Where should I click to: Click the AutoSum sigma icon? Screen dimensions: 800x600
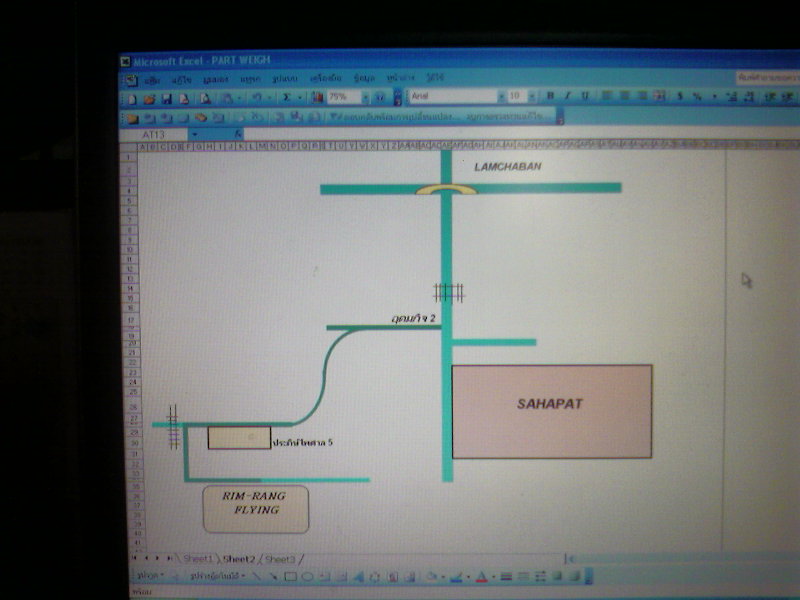click(287, 98)
